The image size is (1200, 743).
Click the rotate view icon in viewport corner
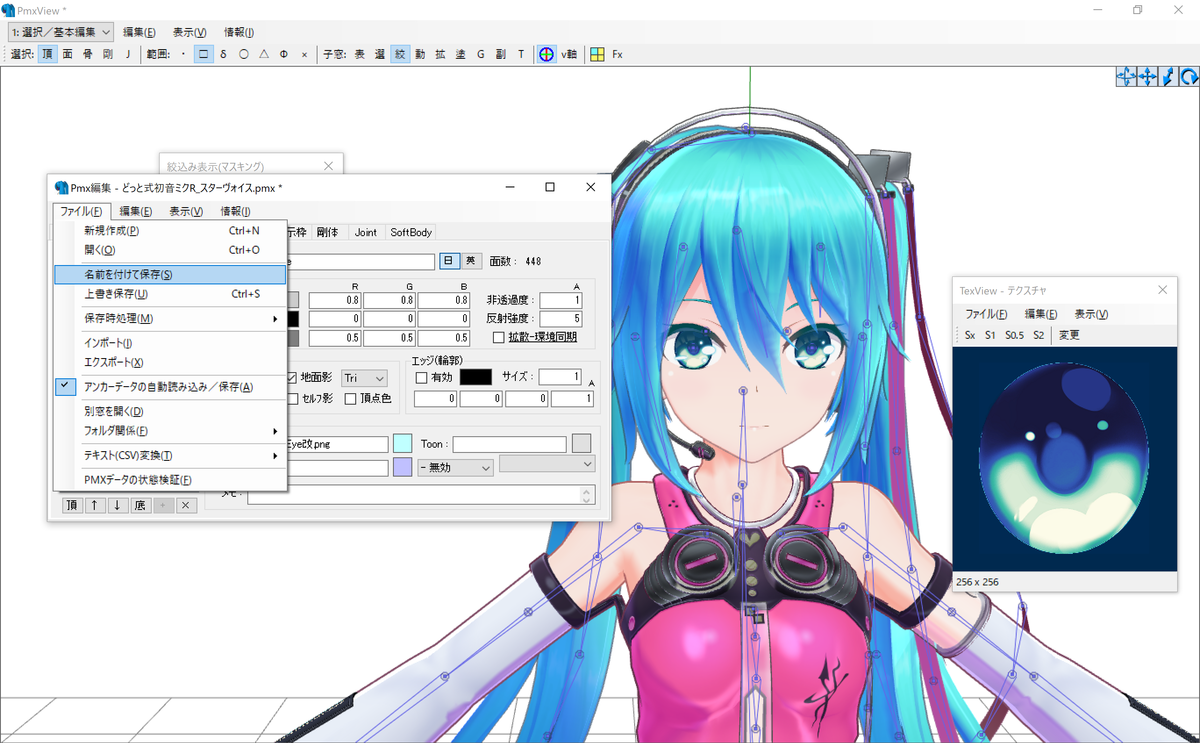pos(1189,76)
